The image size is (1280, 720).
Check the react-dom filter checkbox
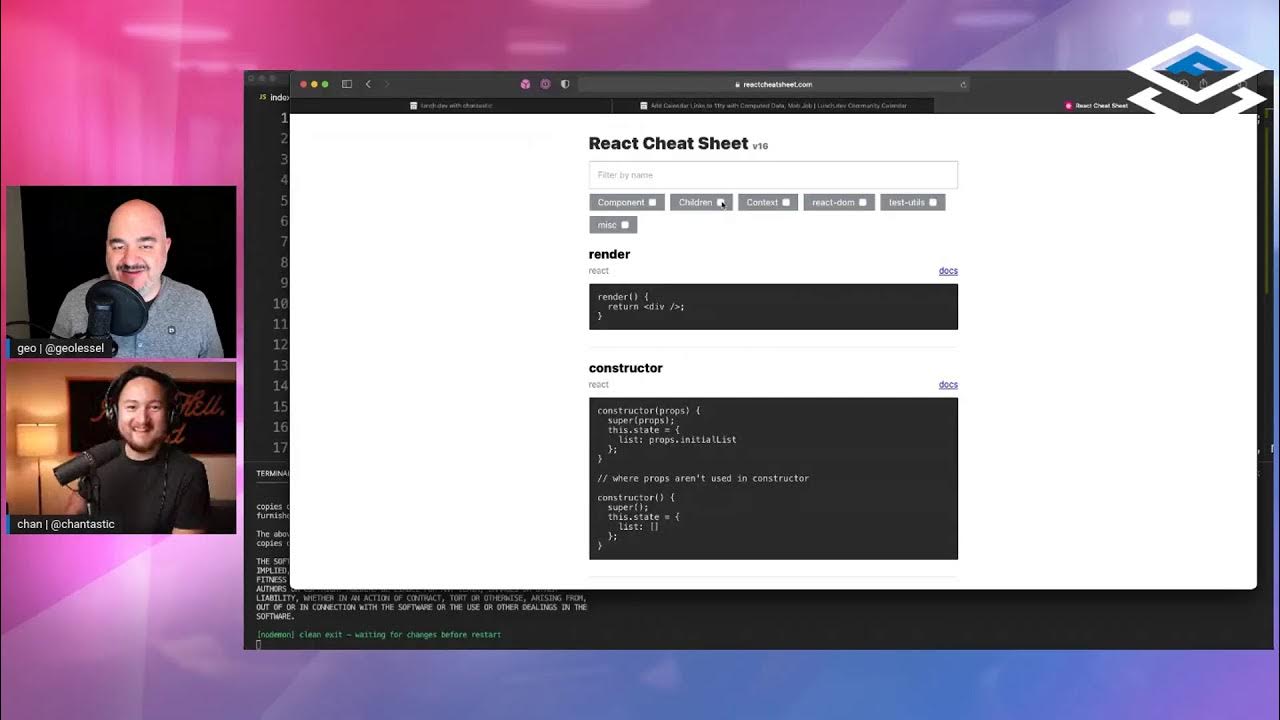click(x=862, y=202)
